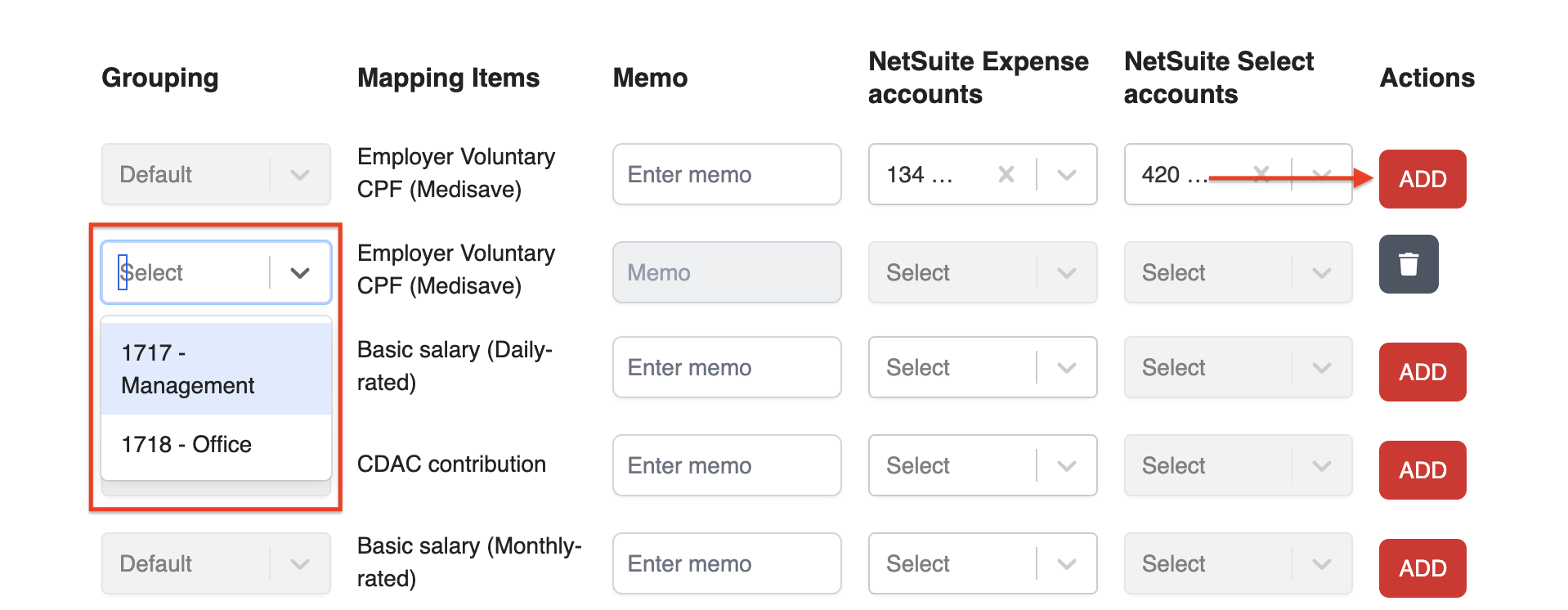This screenshot has height=610, width=1568.
Task: Click the trash delete icon
Action: point(1408,264)
